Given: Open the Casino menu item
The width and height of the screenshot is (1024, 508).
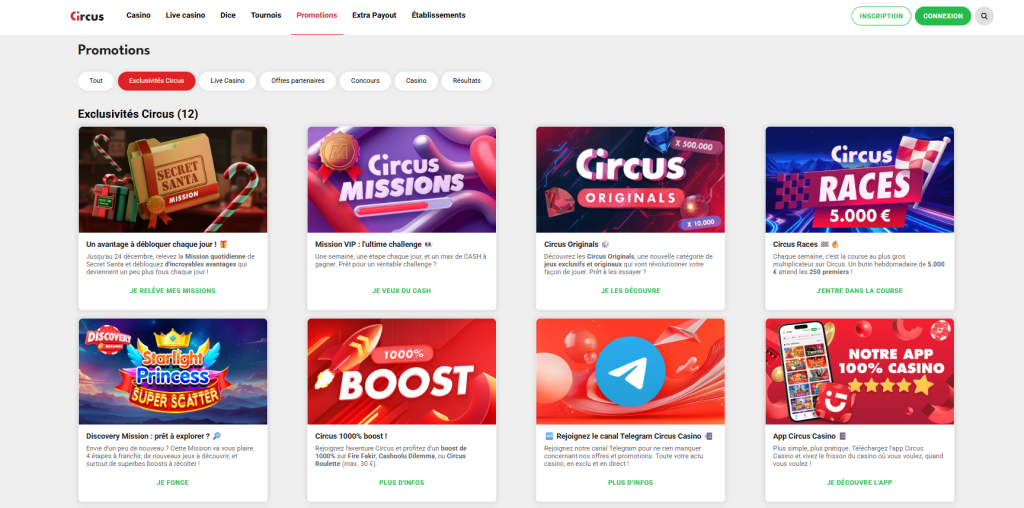Looking at the screenshot, I should pyautogui.click(x=138, y=15).
